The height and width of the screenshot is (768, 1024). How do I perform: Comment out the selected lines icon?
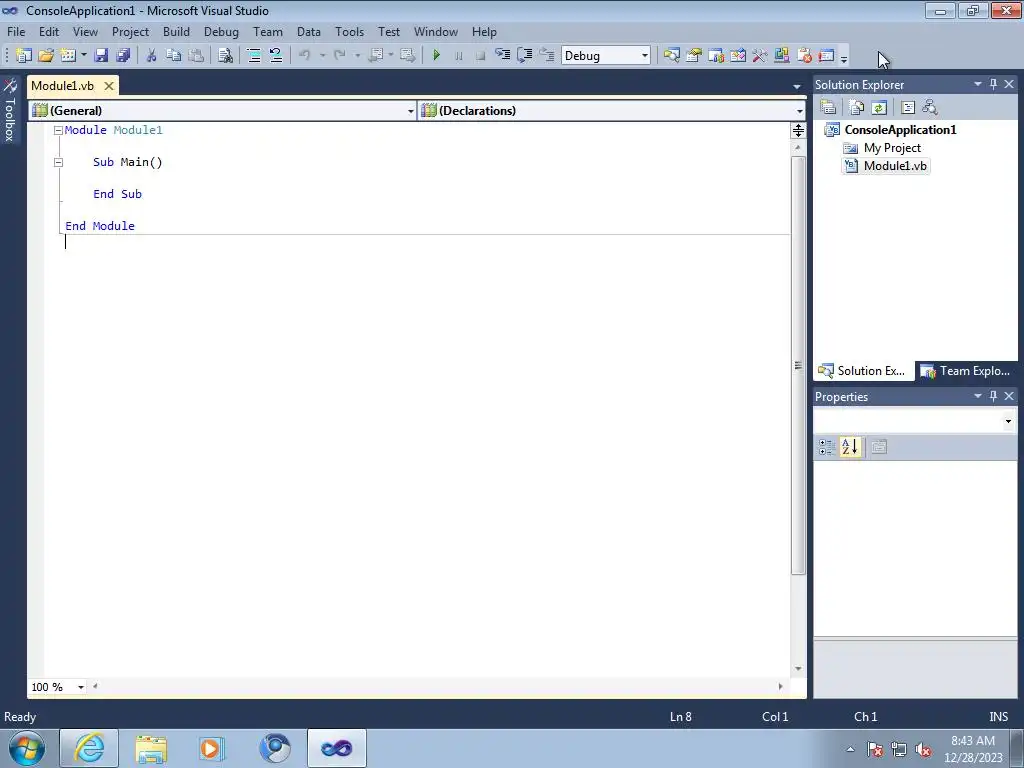click(254, 56)
